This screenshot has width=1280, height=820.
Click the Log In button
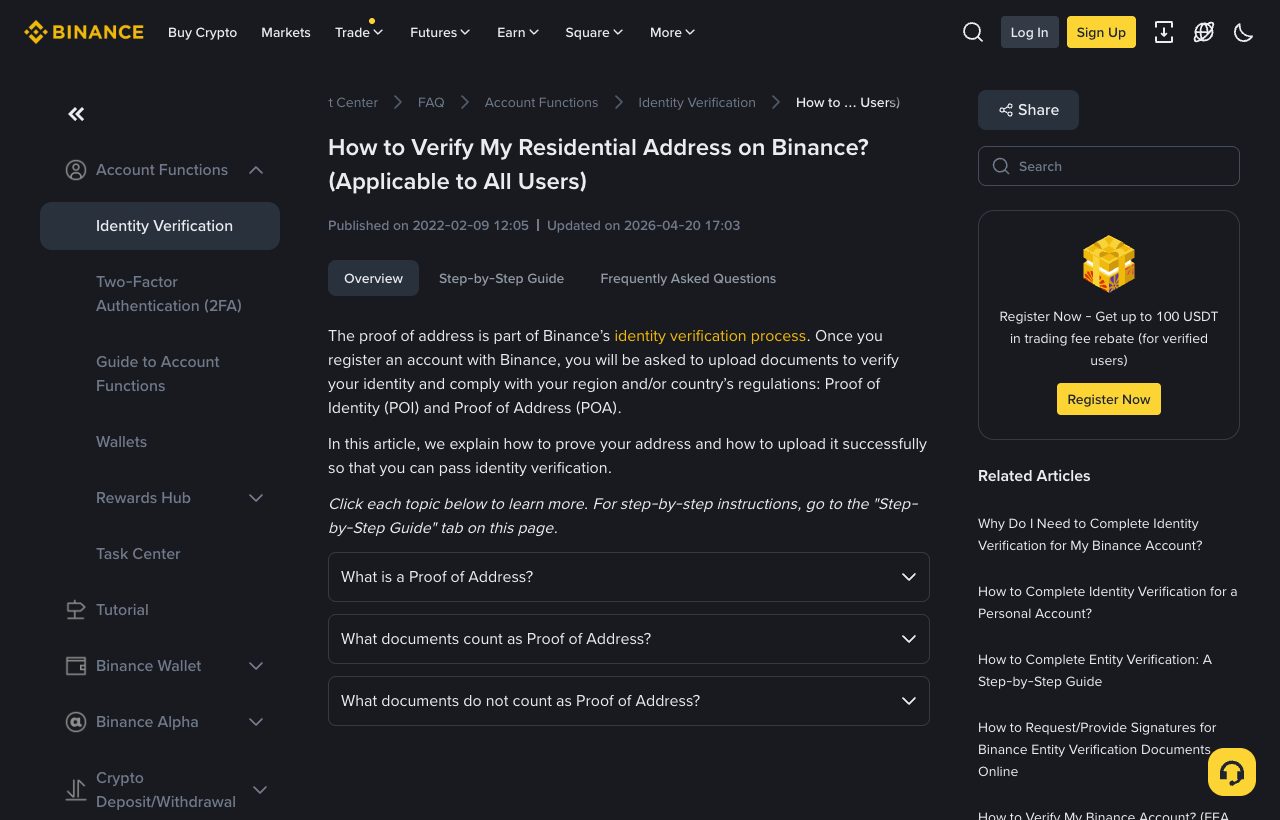(1030, 32)
